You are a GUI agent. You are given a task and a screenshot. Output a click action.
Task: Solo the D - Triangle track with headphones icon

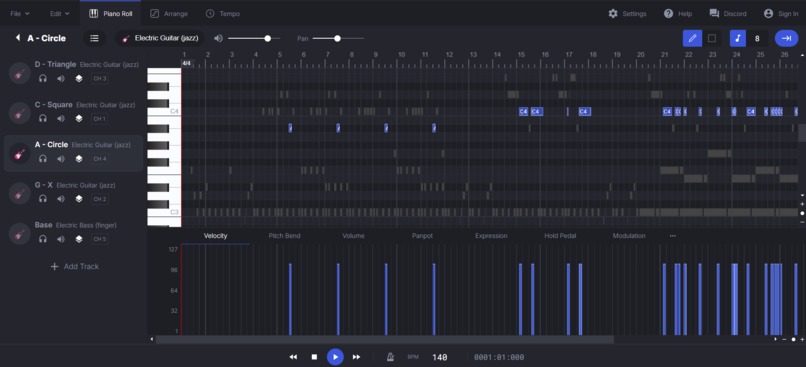click(x=43, y=79)
